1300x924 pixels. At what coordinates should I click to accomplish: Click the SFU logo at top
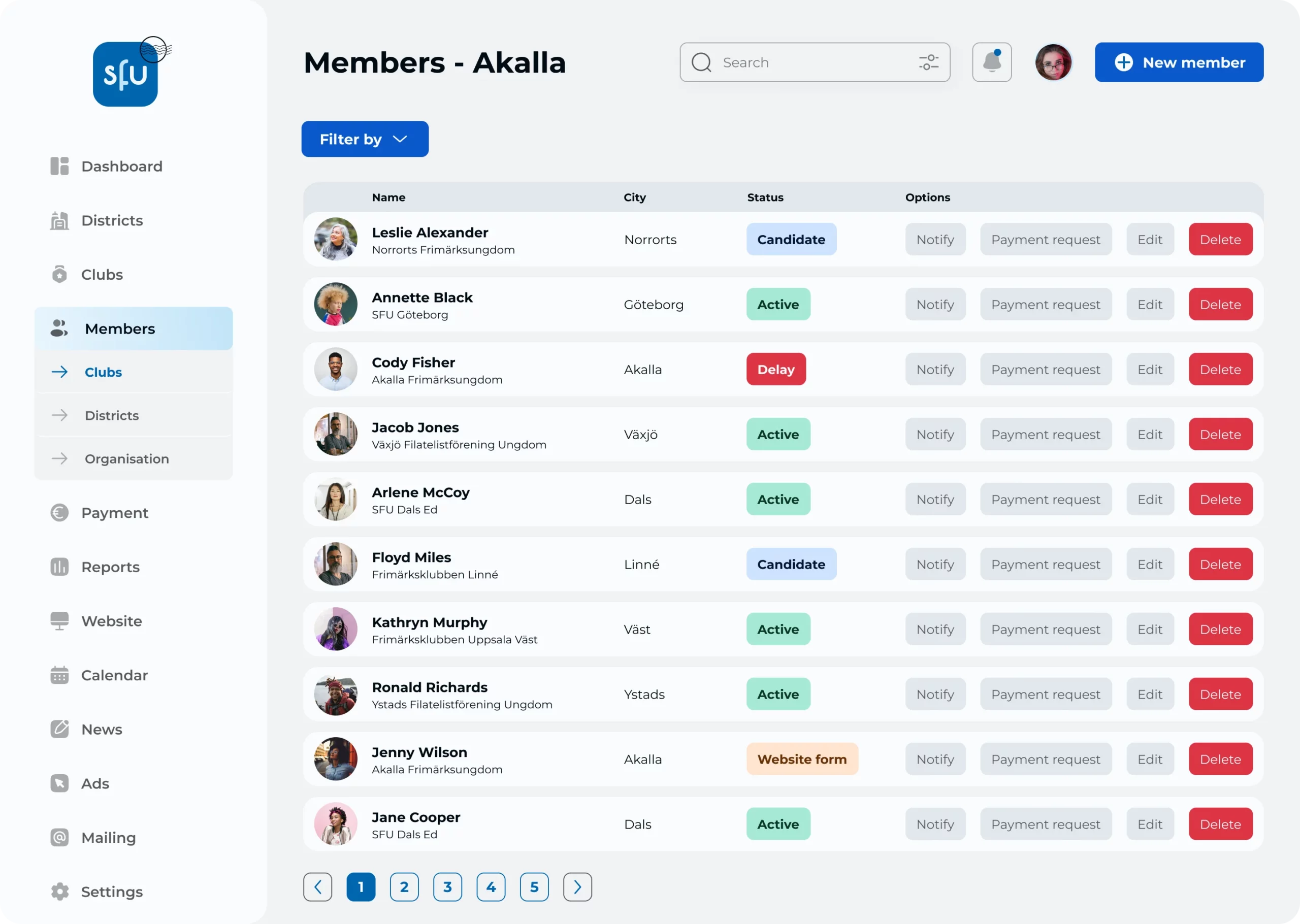[x=126, y=74]
